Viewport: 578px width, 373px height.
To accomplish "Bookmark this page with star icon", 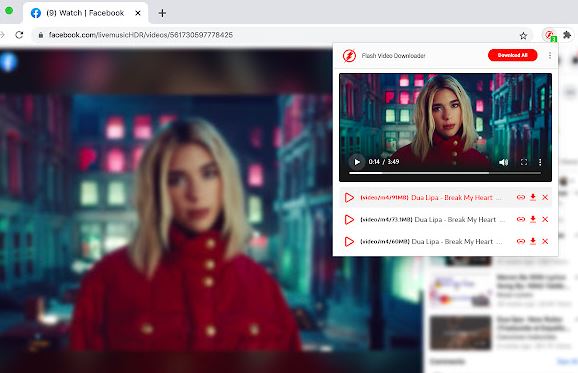I will pos(523,35).
